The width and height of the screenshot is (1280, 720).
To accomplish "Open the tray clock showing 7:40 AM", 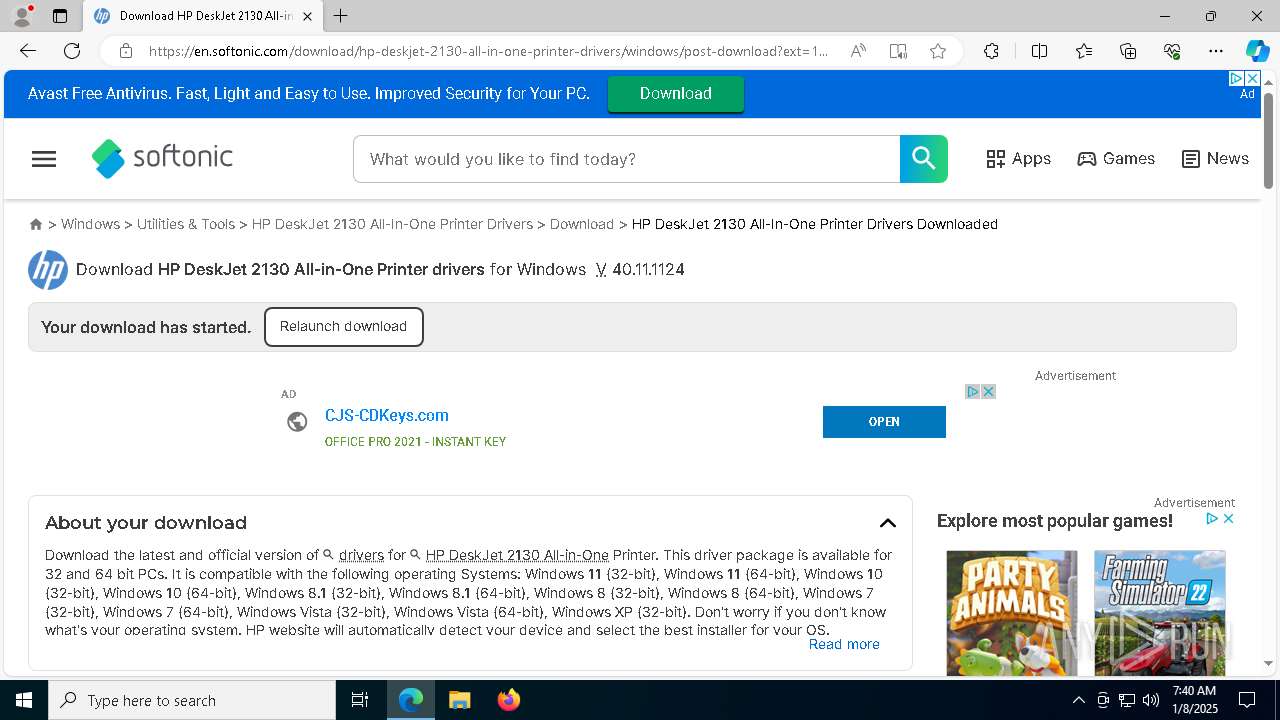I will point(1194,700).
